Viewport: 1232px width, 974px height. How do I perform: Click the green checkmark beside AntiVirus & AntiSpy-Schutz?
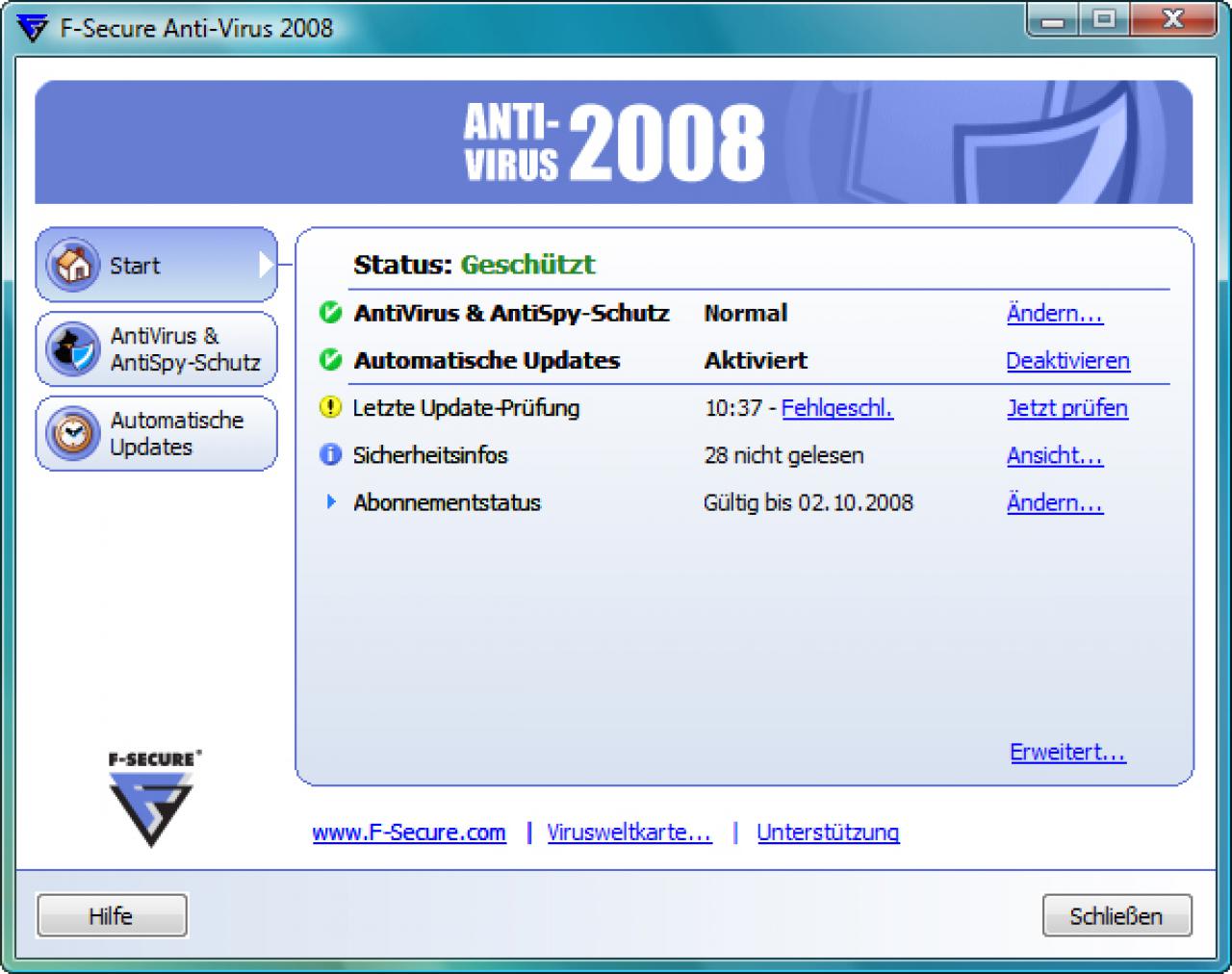click(330, 313)
